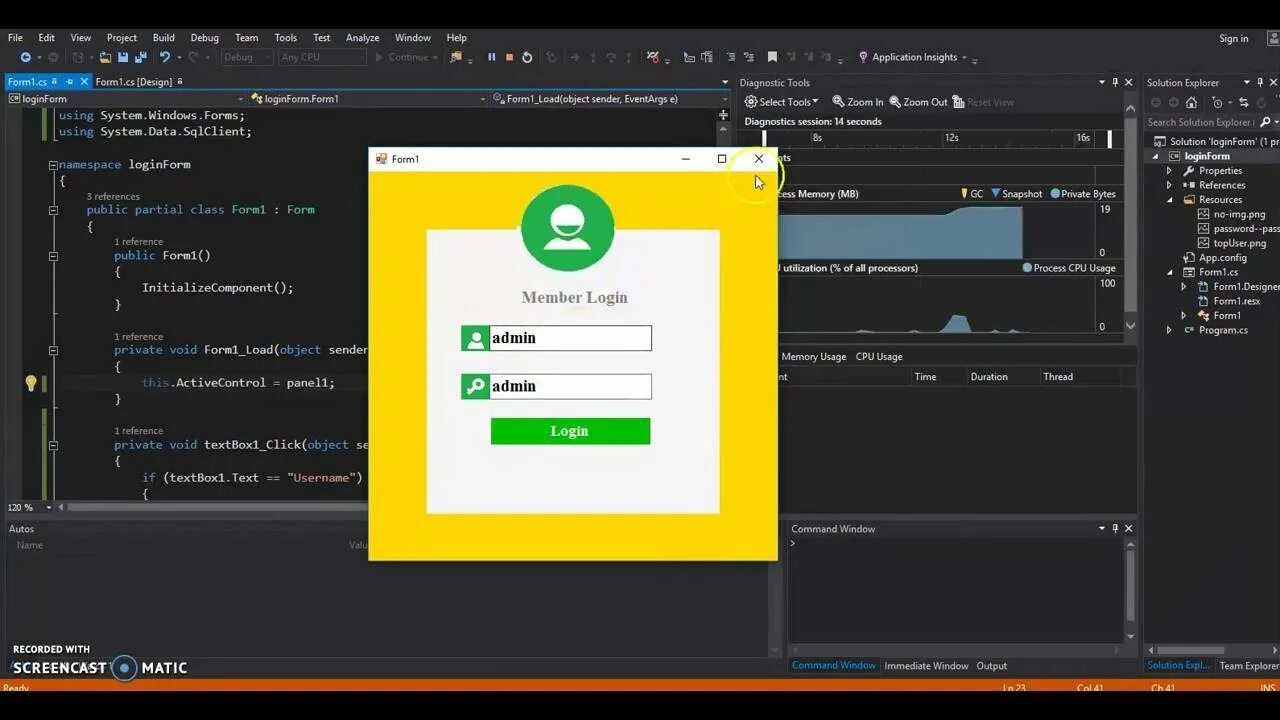This screenshot has height=720, width=1280.
Task: Toggle a bookmark with the toolbar icon
Action: (x=772, y=58)
